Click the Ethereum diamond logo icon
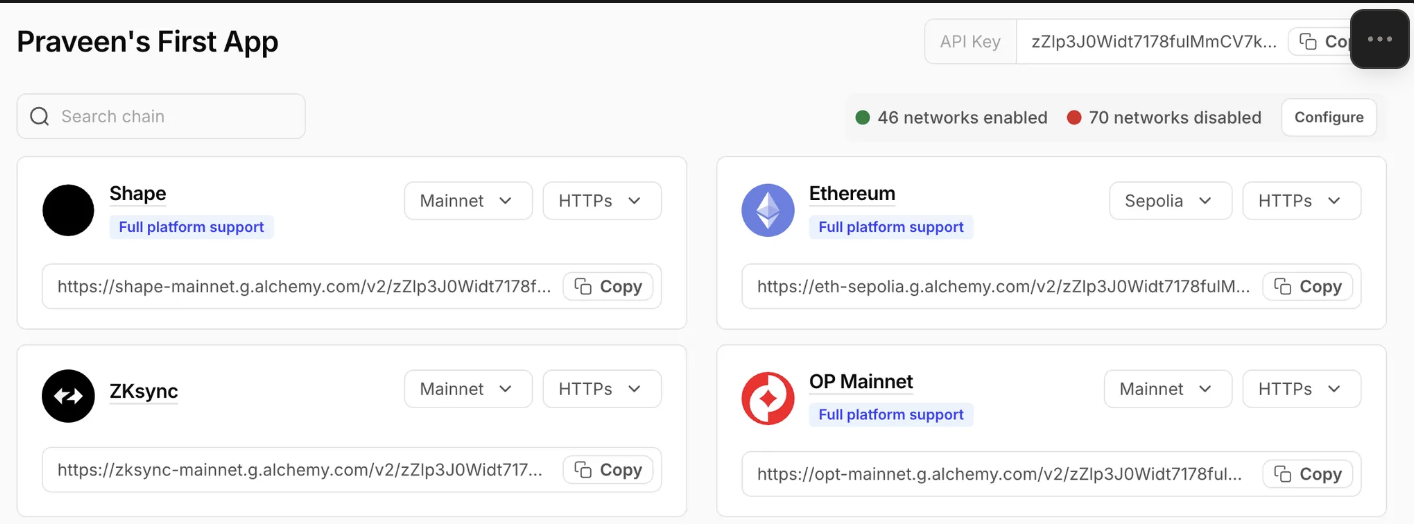This screenshot has width=1414, height=524. [767, 210]
